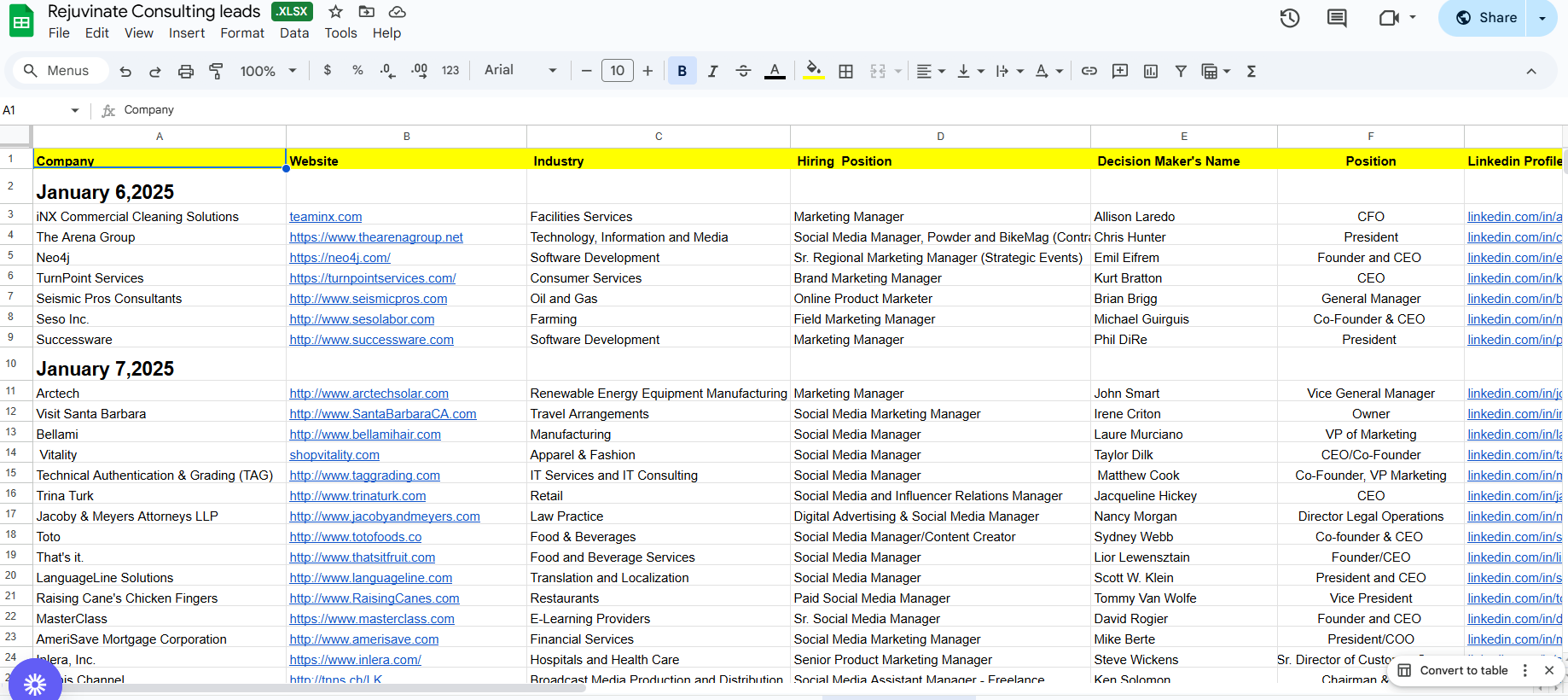Viewport: 1568px width, 700px height.
Task: Open the borders tool
Action: (845, 72)
